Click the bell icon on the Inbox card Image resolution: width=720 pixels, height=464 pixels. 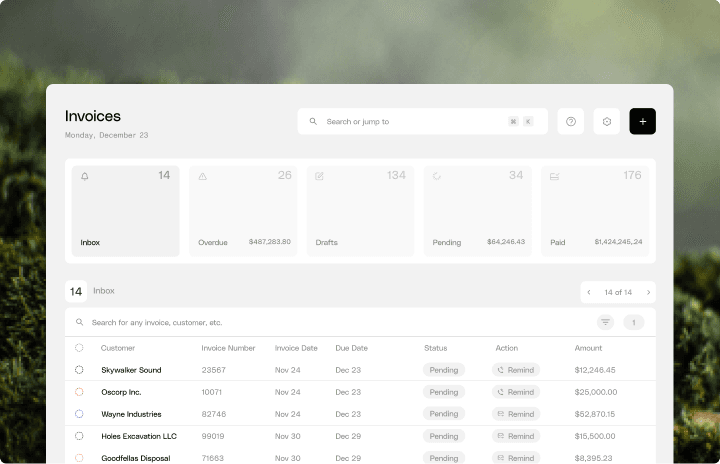[x=85, y=176]
